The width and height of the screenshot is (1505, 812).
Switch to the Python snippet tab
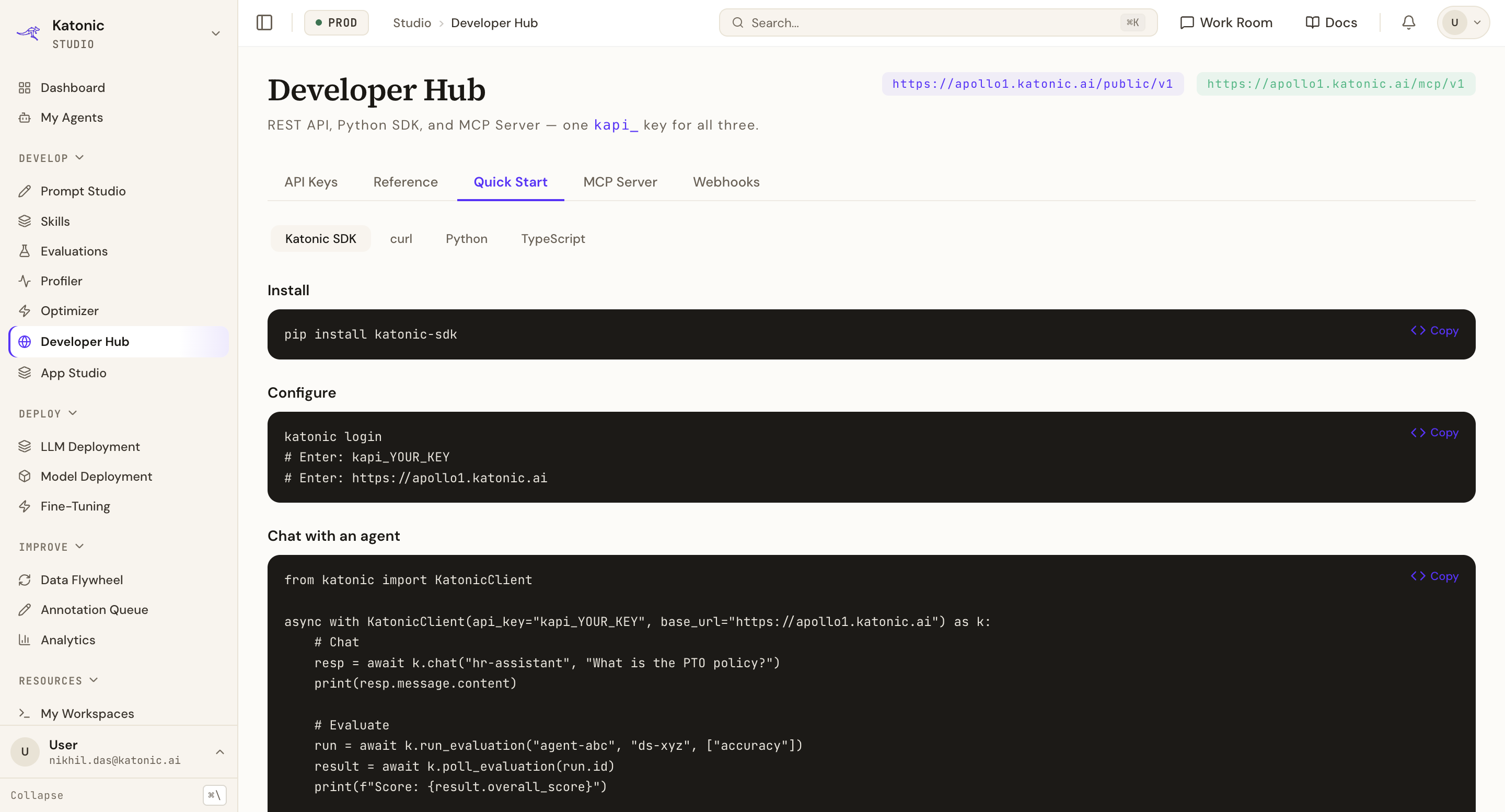click(466, 238)
